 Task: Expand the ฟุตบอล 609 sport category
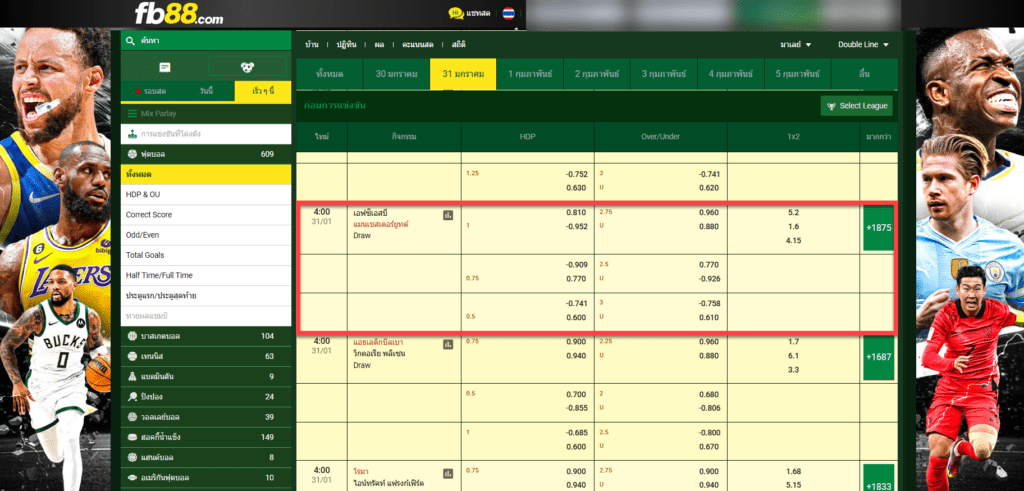tap(206, 155)
